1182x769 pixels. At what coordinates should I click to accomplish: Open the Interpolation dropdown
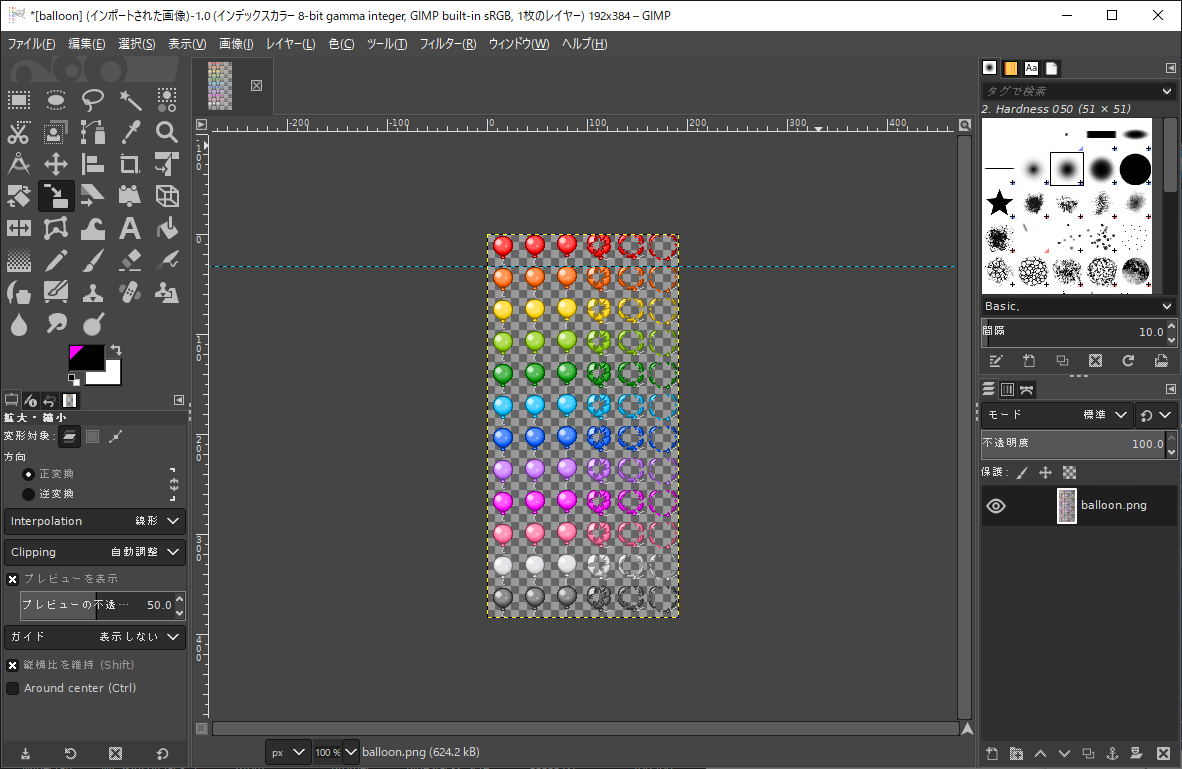(x=95, y=521)
